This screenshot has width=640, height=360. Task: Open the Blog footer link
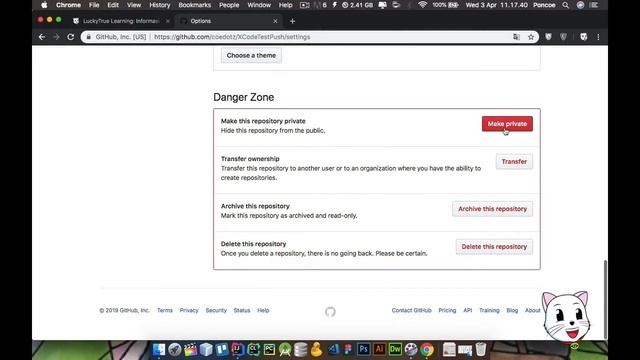coord(512,310)
